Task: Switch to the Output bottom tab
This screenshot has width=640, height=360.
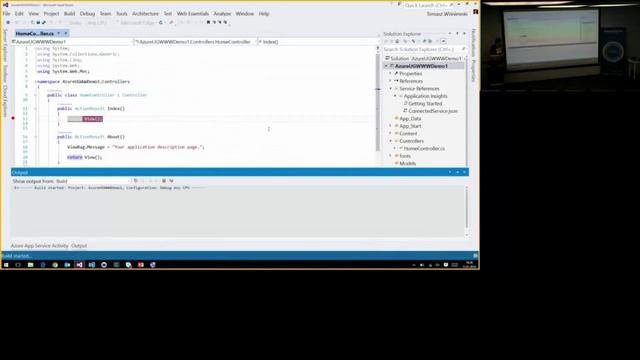Action: click(x=79, y=246)
